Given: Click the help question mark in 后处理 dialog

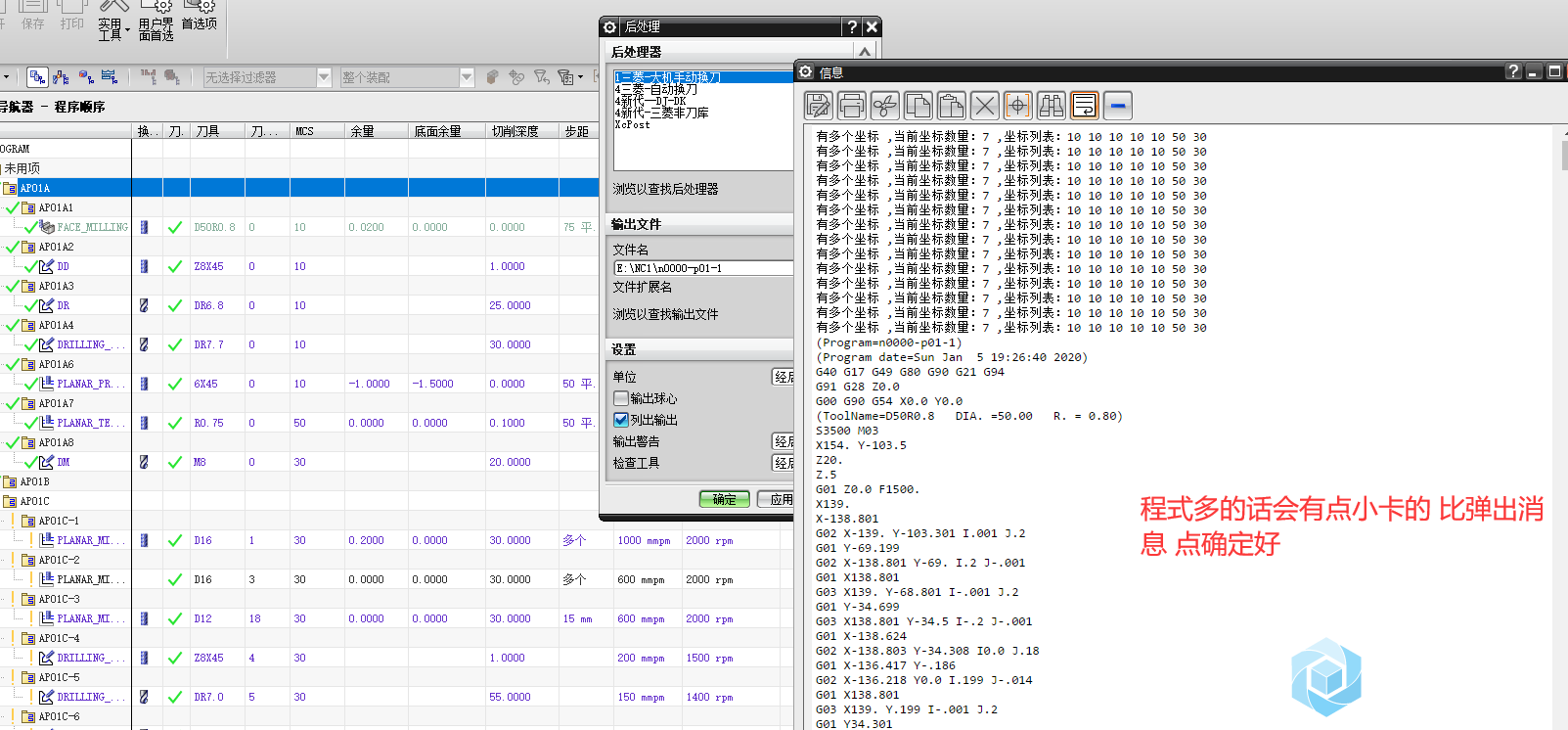Looking at the screenshot, I should [x=852, y=27].
